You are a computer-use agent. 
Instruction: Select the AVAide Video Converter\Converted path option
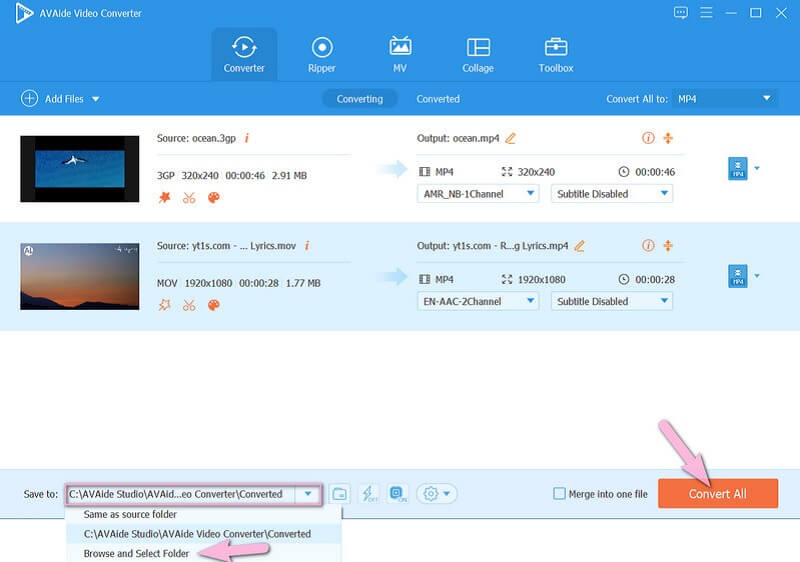[204, 534]
